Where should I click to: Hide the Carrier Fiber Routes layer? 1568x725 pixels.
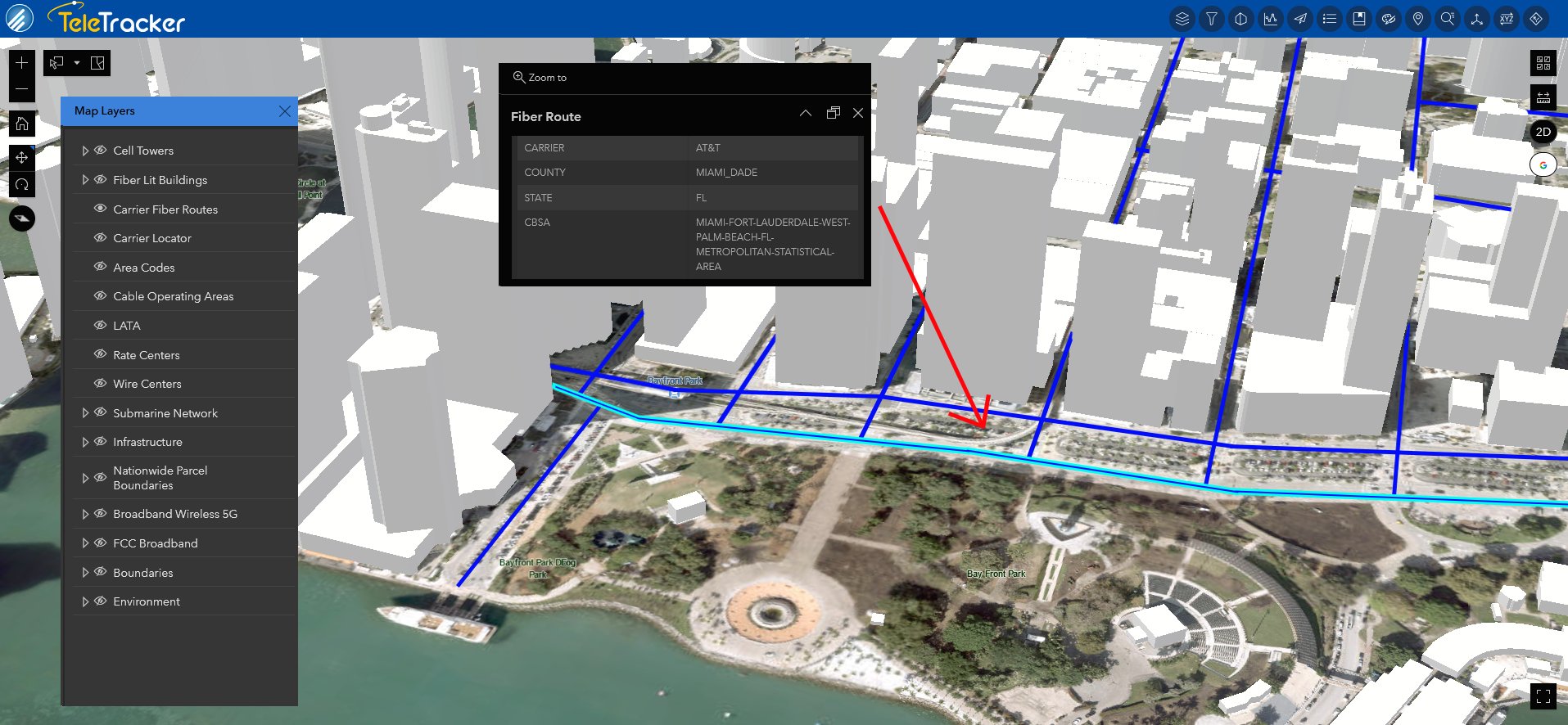(101, 209)
